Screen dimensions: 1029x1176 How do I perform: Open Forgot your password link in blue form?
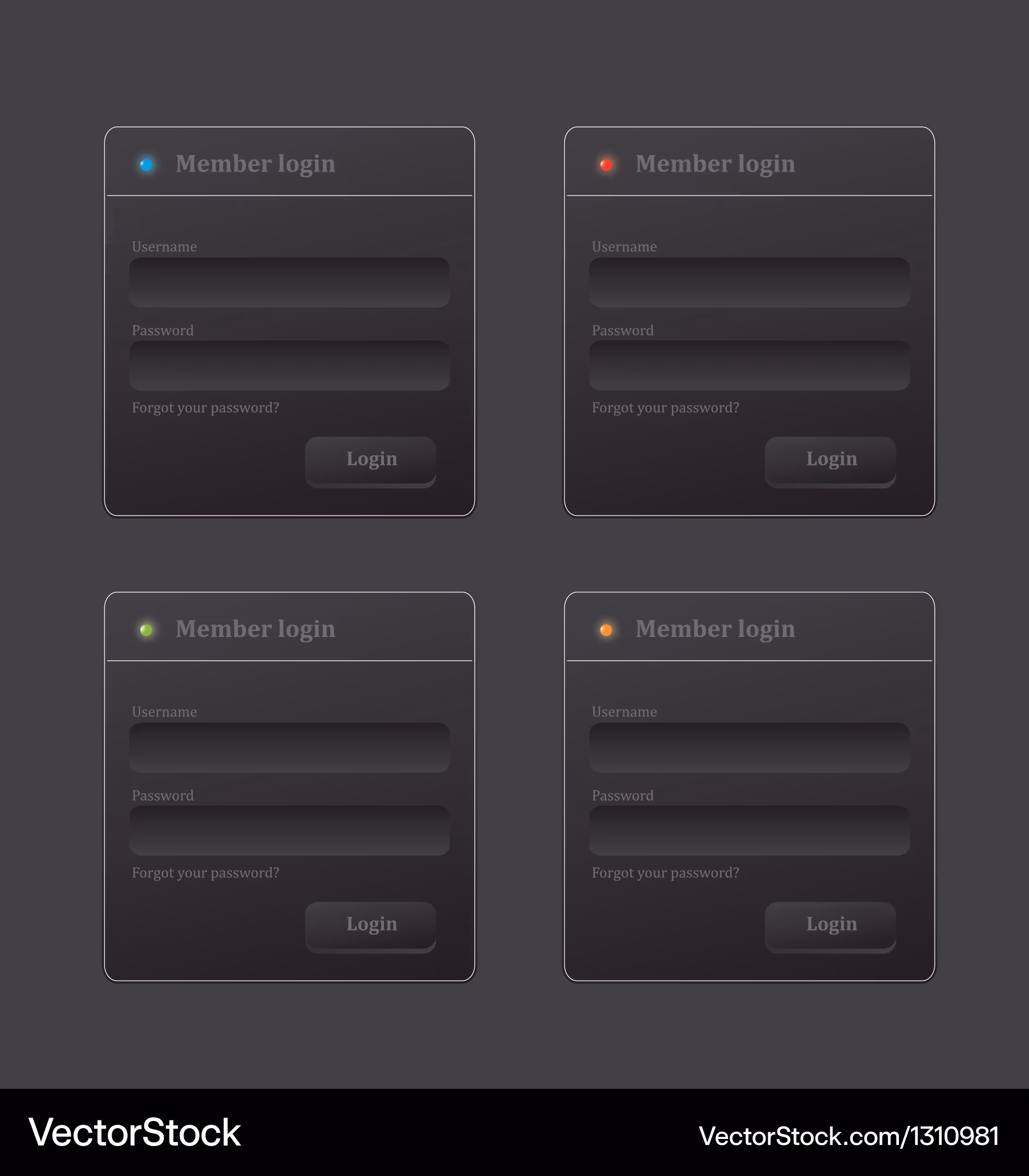tap(206, 408)
